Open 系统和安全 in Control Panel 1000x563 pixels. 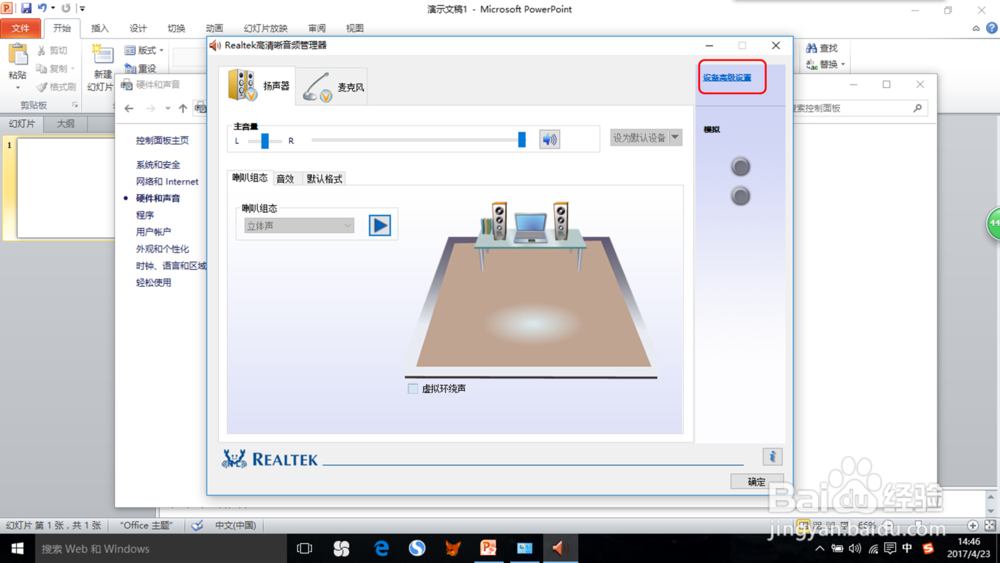point(158,165)
